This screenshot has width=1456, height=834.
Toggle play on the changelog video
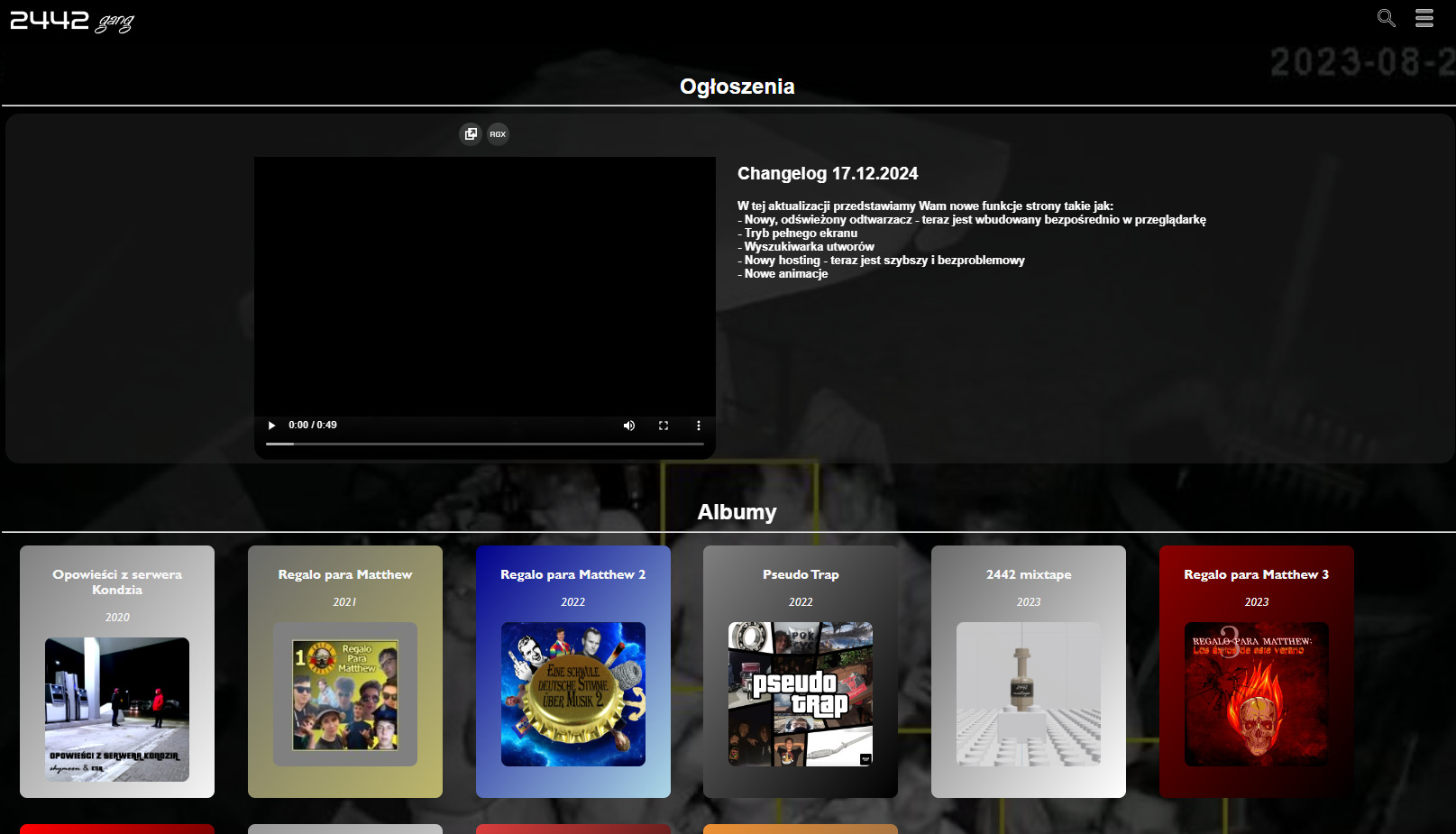pyautogui.click(x=271, y=425)
